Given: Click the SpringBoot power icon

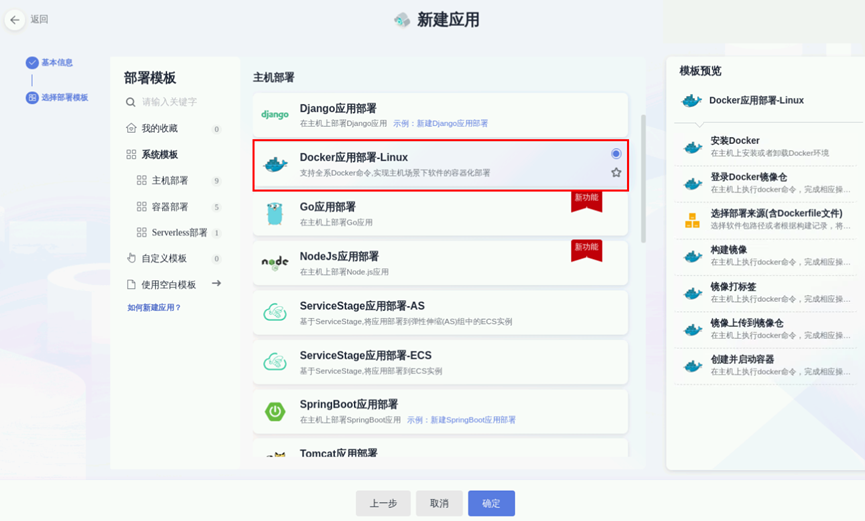Looking at the screenshot, I should 275,411.
